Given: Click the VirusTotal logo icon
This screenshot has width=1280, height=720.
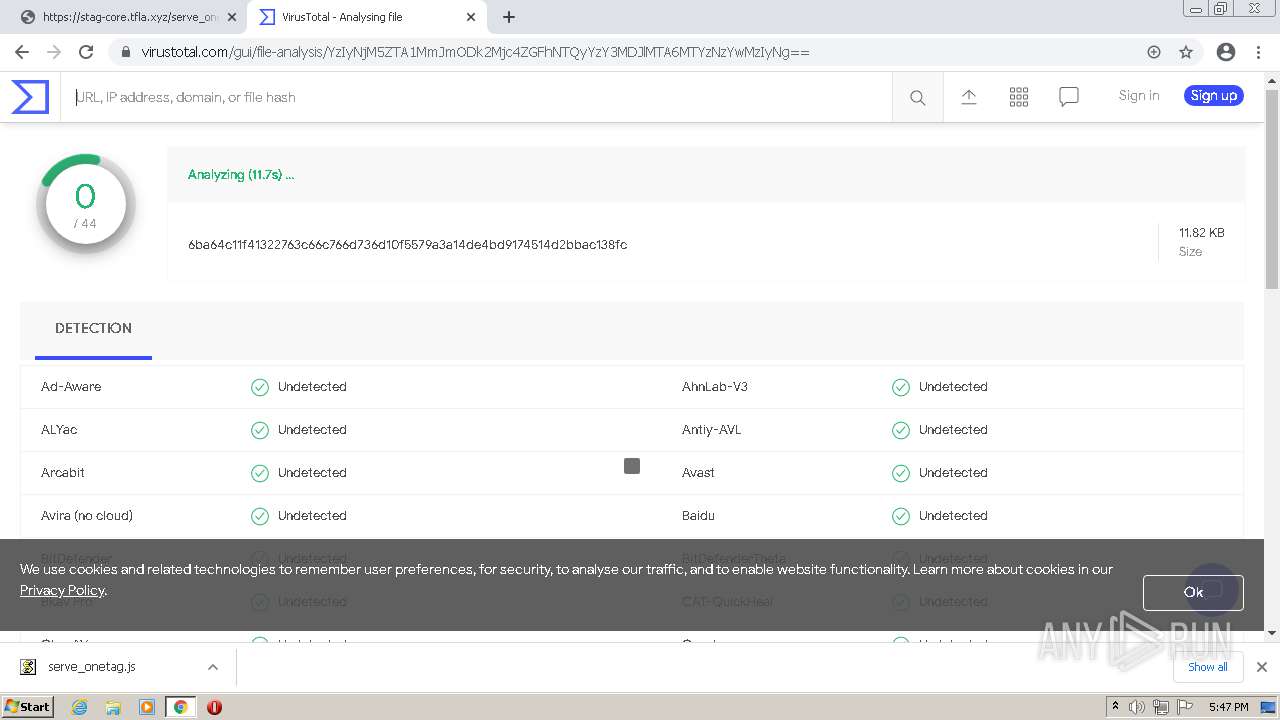Looking at the screenshot, I should point(30,97).
